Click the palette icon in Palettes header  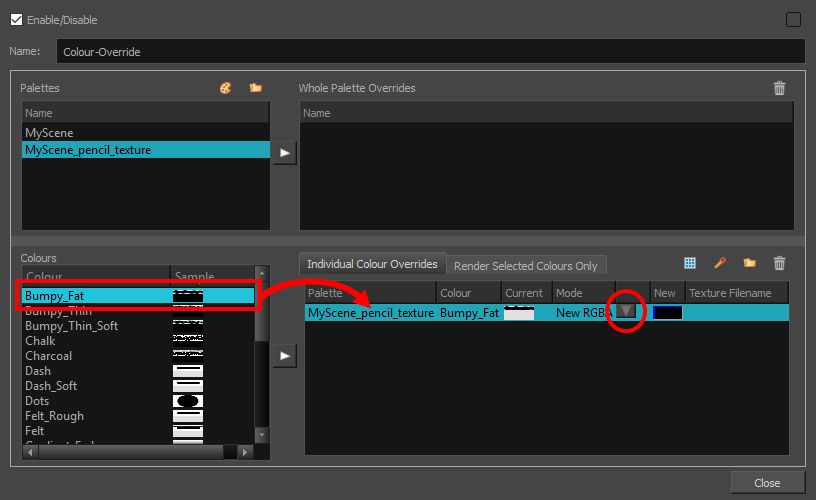click(226, 88)
